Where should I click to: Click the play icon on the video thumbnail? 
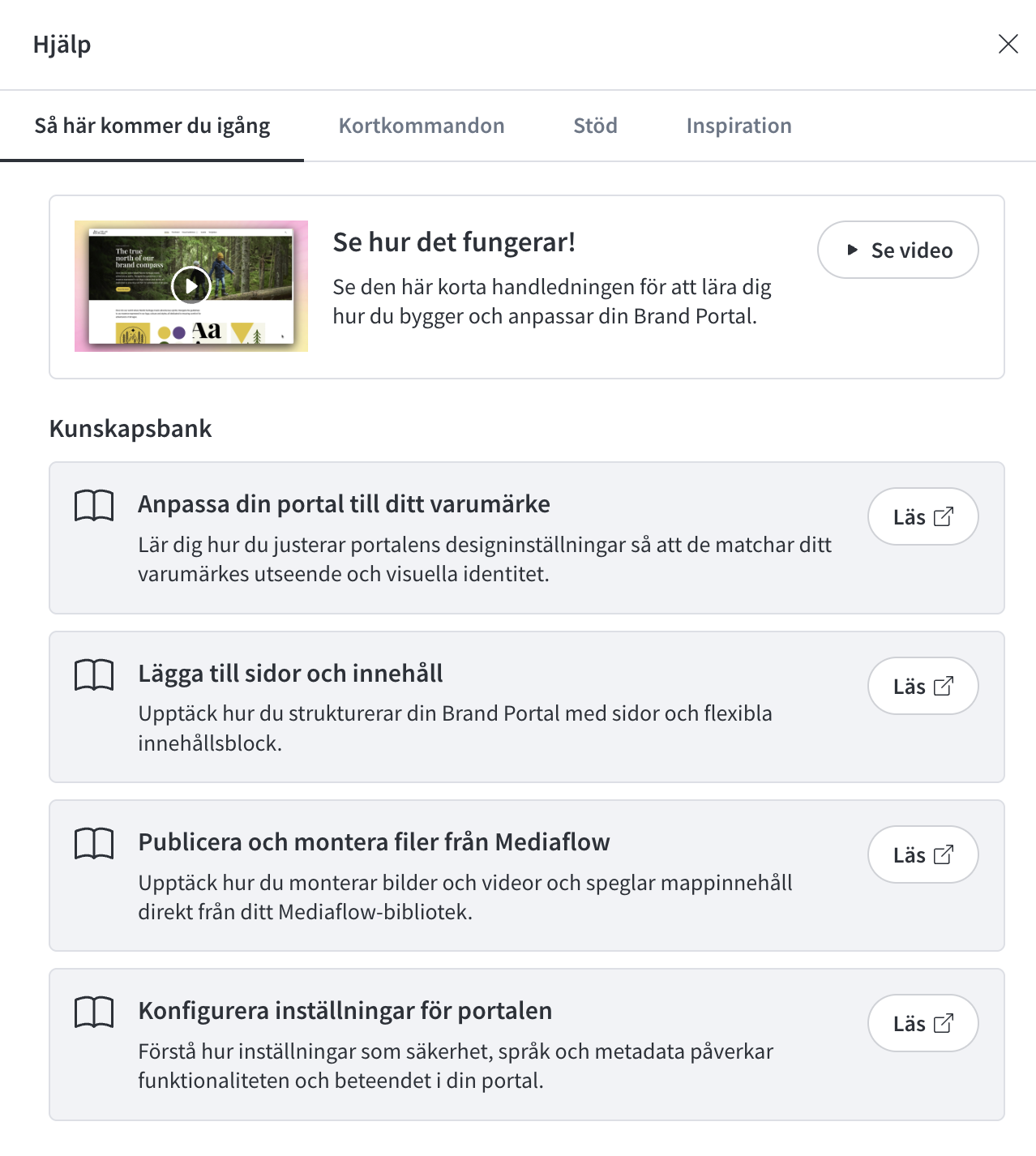[x=191, y=286]
